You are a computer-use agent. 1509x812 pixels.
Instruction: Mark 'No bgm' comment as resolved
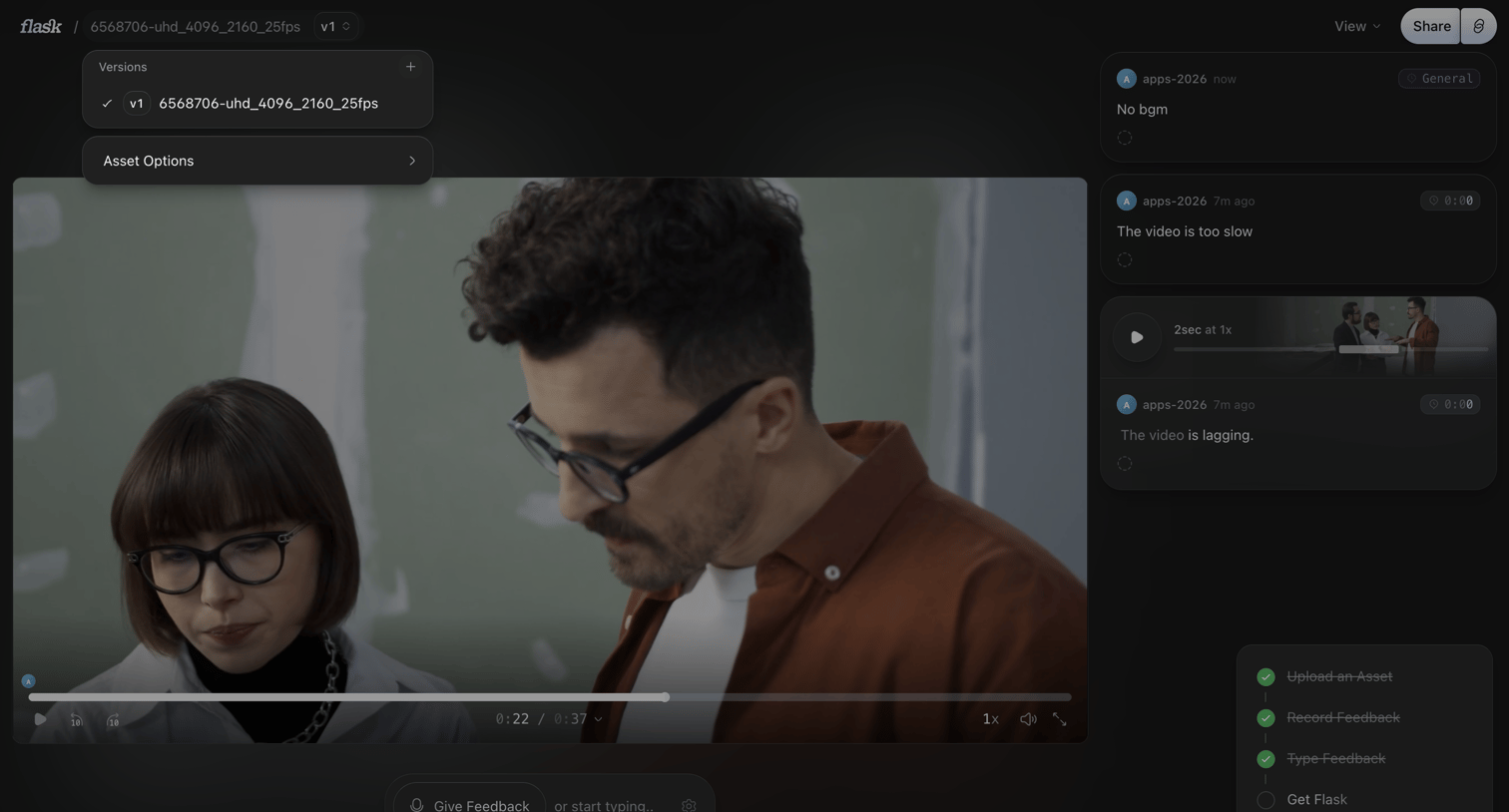pos(1125,139)
